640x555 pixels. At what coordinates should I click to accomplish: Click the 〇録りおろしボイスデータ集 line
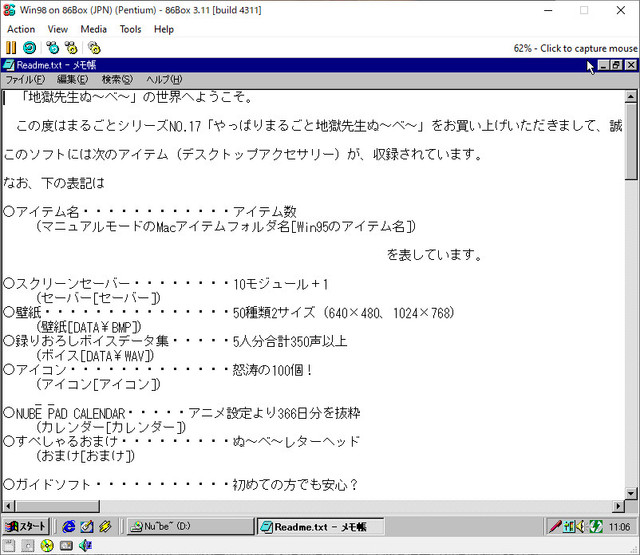click(x=175, y=341)
